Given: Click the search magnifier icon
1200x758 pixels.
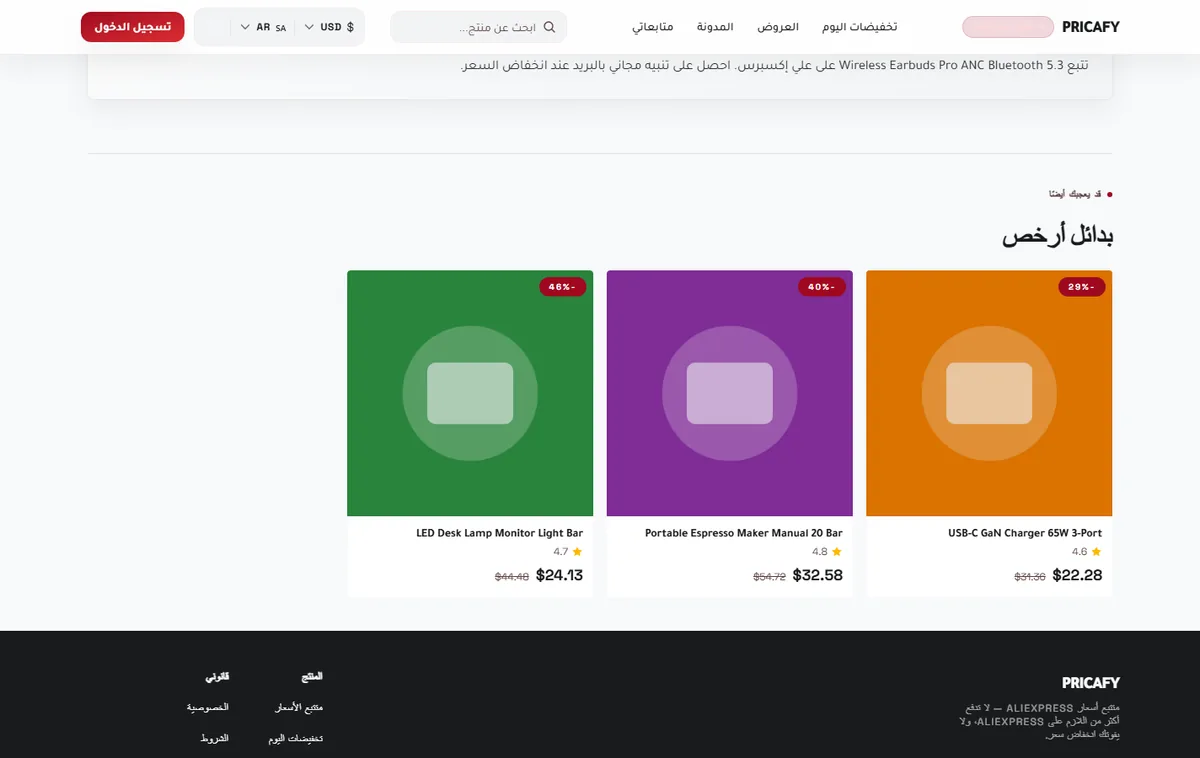Looking at the screenshot, I should 549,27.
